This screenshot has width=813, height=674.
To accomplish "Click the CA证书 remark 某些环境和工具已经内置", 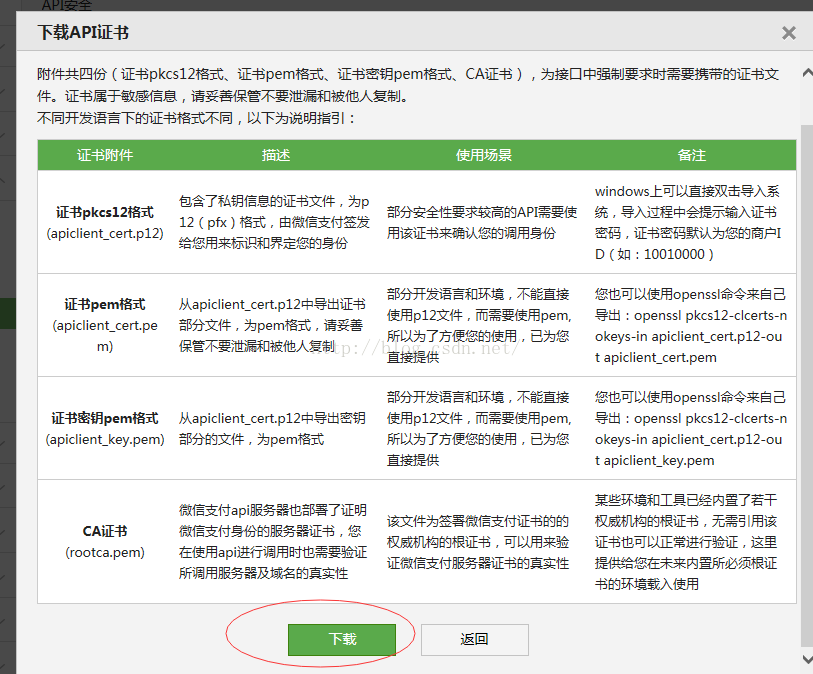I will click(x=686, y=542).
